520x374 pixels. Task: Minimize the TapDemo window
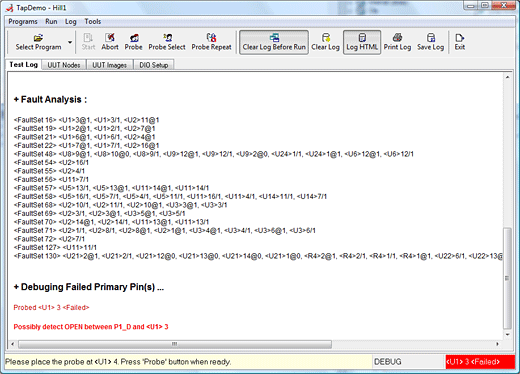(471, 5)
